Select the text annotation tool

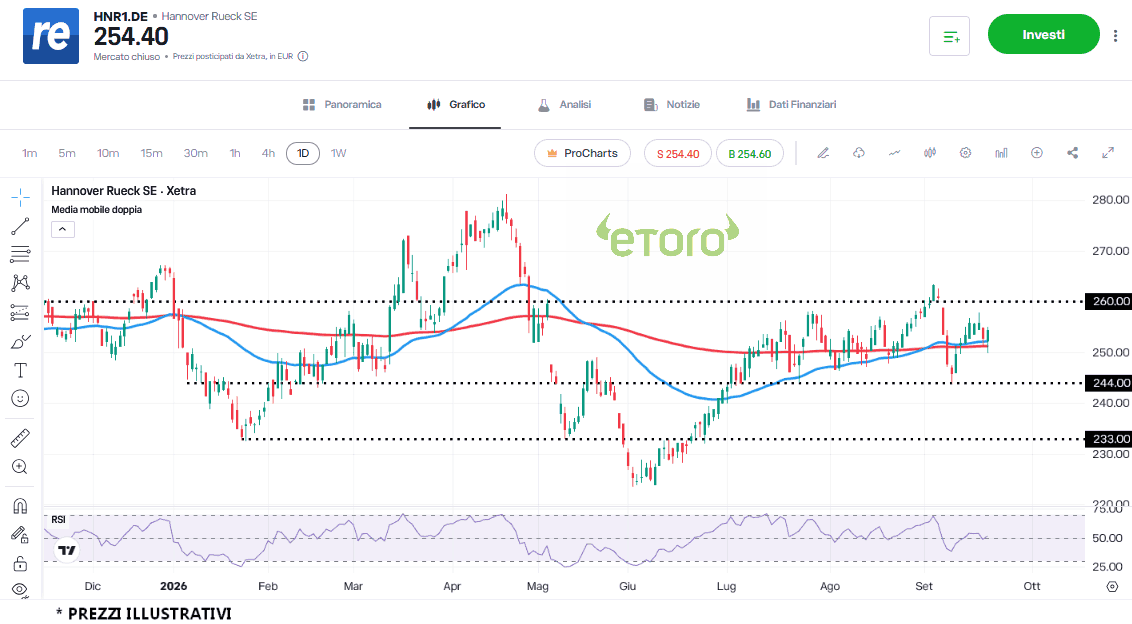pyautogui.click(x=20, y=370)
